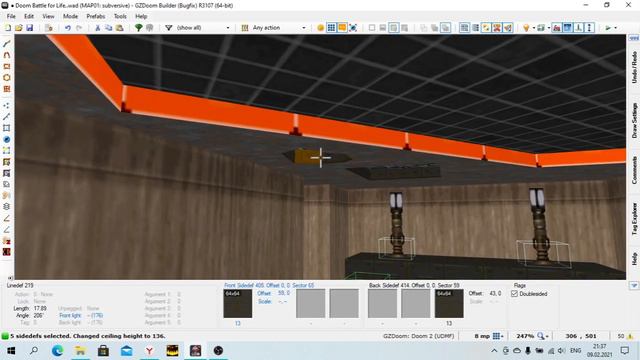640x360 pixels.
Task: Toggle the yellow circle toolbar button
Action: click(x=320, y=28)
